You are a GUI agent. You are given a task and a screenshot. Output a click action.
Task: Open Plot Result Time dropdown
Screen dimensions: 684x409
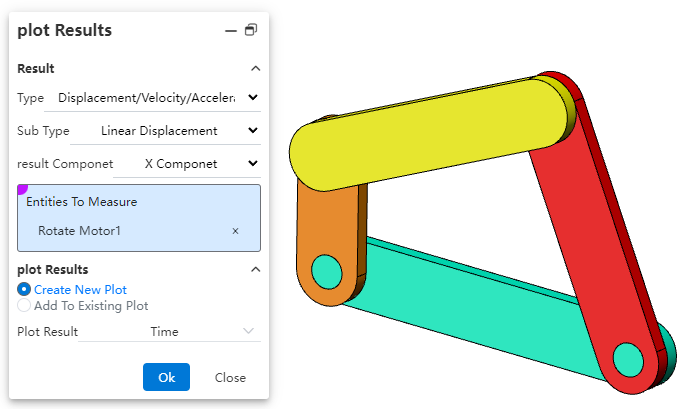(x=169, y=331)
